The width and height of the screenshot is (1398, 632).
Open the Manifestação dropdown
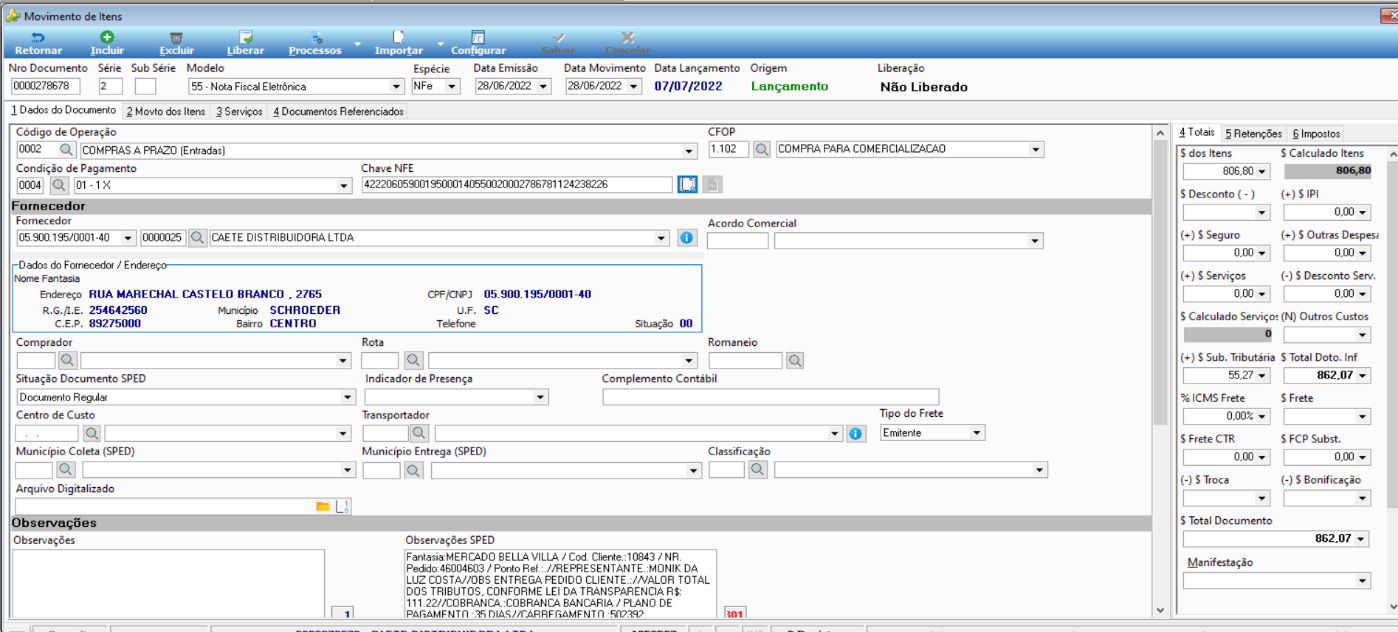(1362, 581)
